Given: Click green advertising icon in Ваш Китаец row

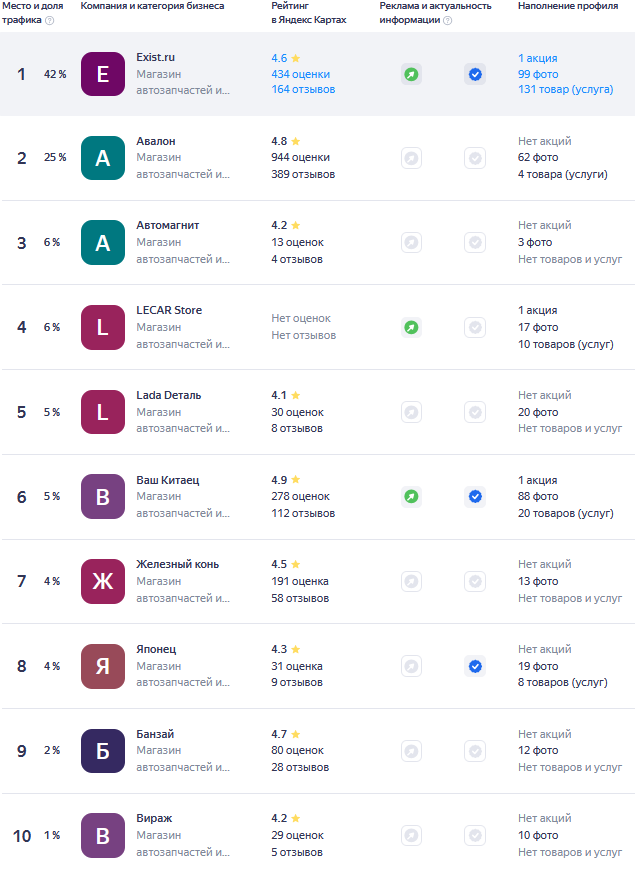Looking at the screenshot, I should coord(411,497).
